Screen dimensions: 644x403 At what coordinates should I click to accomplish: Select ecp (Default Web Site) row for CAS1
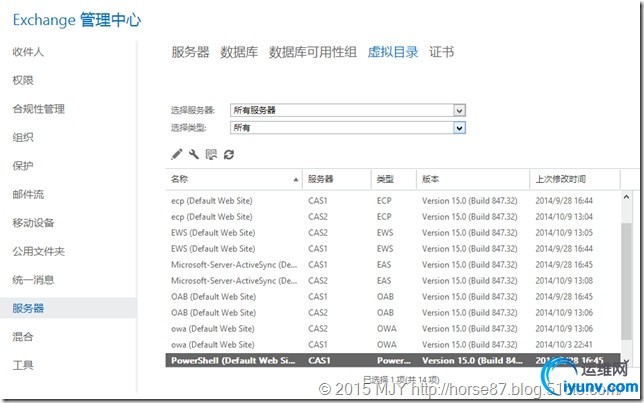pos(393,201)
